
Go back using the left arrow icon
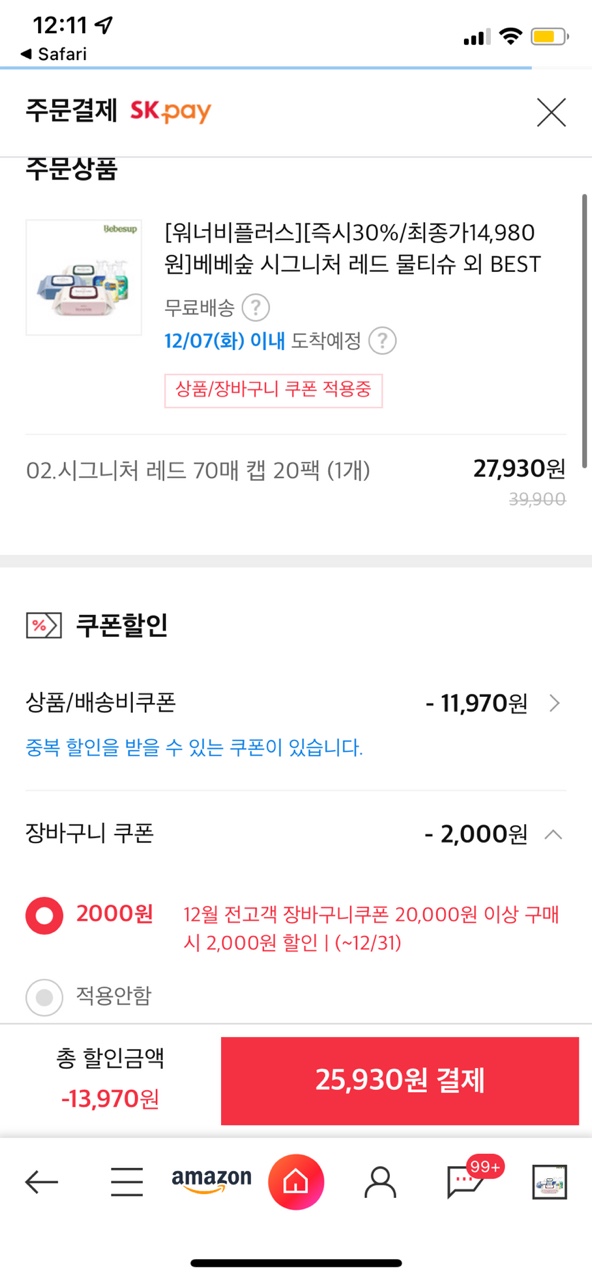(x=41, y=1183)
